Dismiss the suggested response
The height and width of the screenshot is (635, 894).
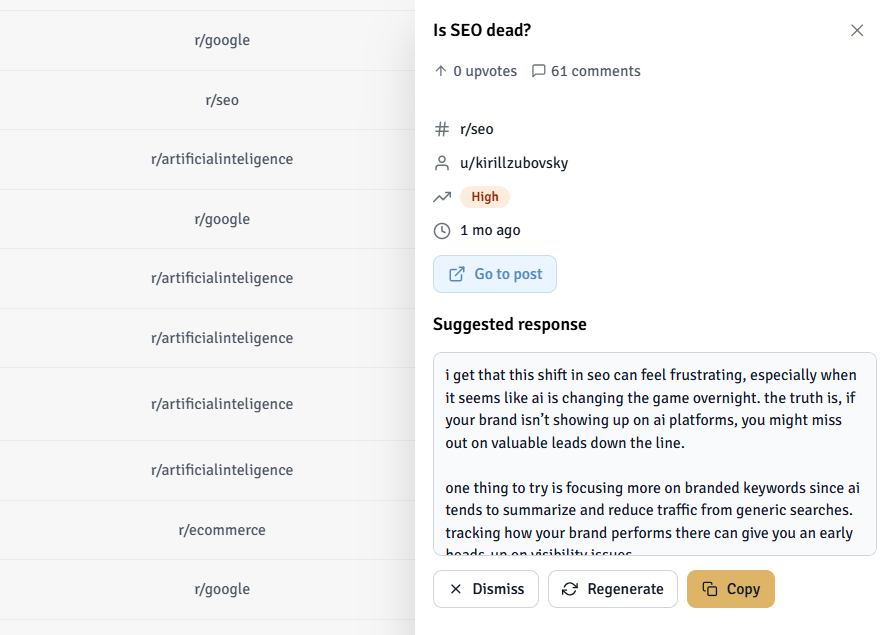486,589
